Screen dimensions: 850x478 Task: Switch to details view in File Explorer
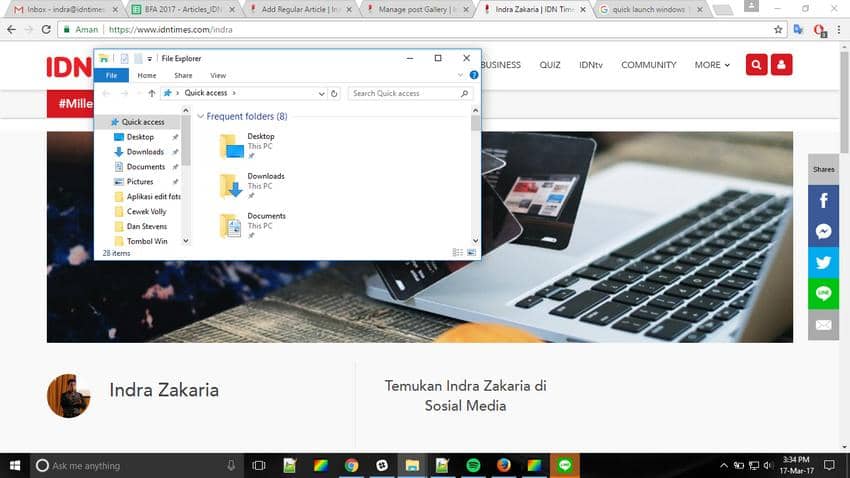tap(457, 253)
